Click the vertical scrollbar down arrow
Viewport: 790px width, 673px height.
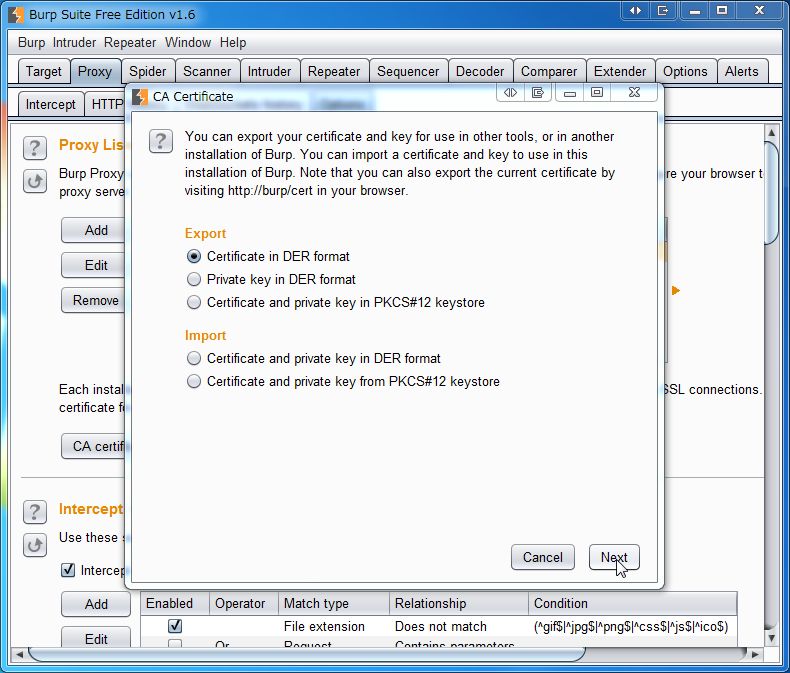pos(771,638)
